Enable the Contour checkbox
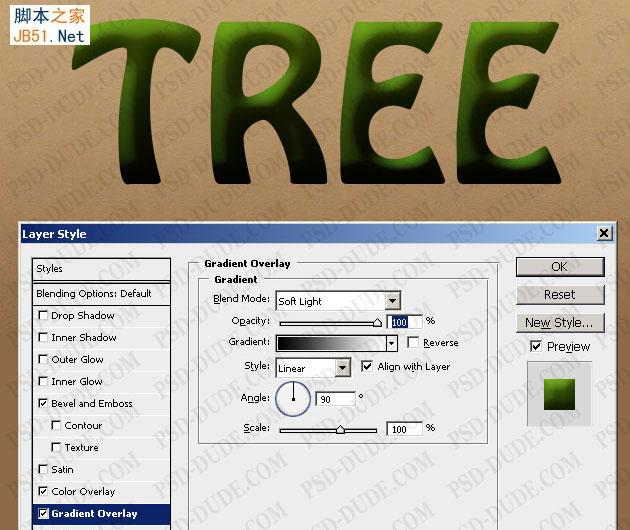Image resolution: width=630 pixels, height=530 pixels. click(56, 425)
